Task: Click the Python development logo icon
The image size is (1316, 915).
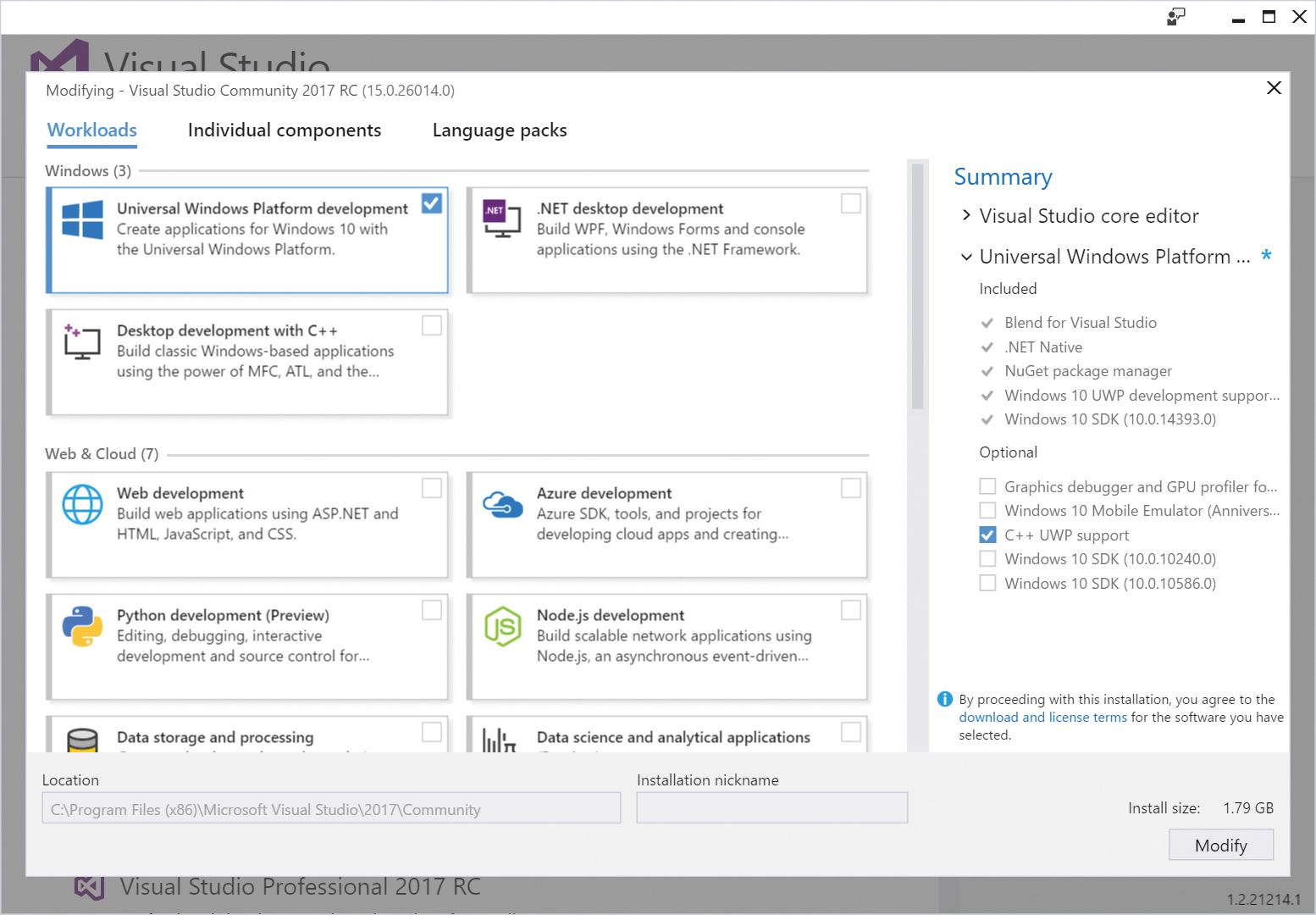Action: [x=83, y=627]
